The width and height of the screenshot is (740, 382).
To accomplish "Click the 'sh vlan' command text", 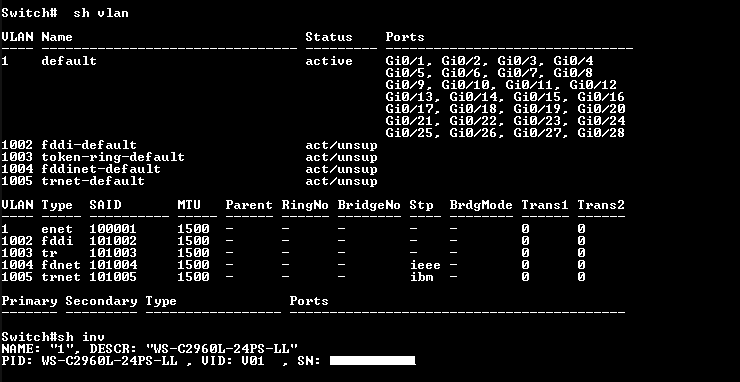I will coord(101,13).
